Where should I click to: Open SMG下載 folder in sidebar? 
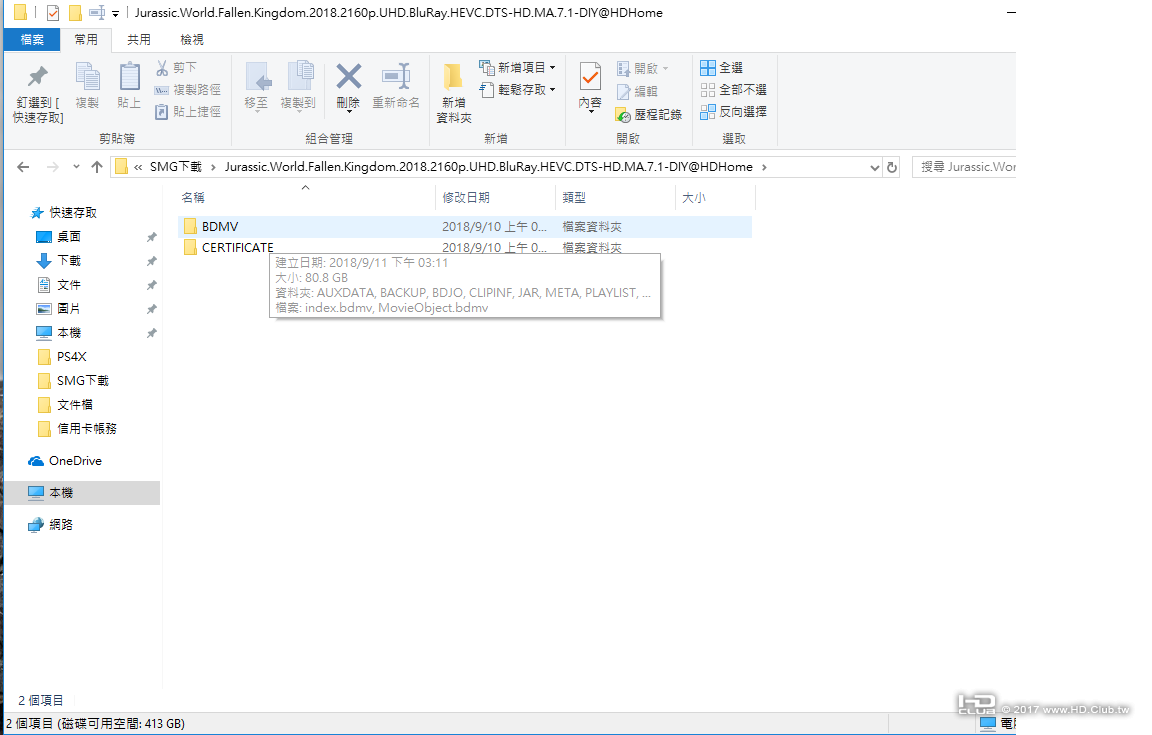tap(82, 381)
